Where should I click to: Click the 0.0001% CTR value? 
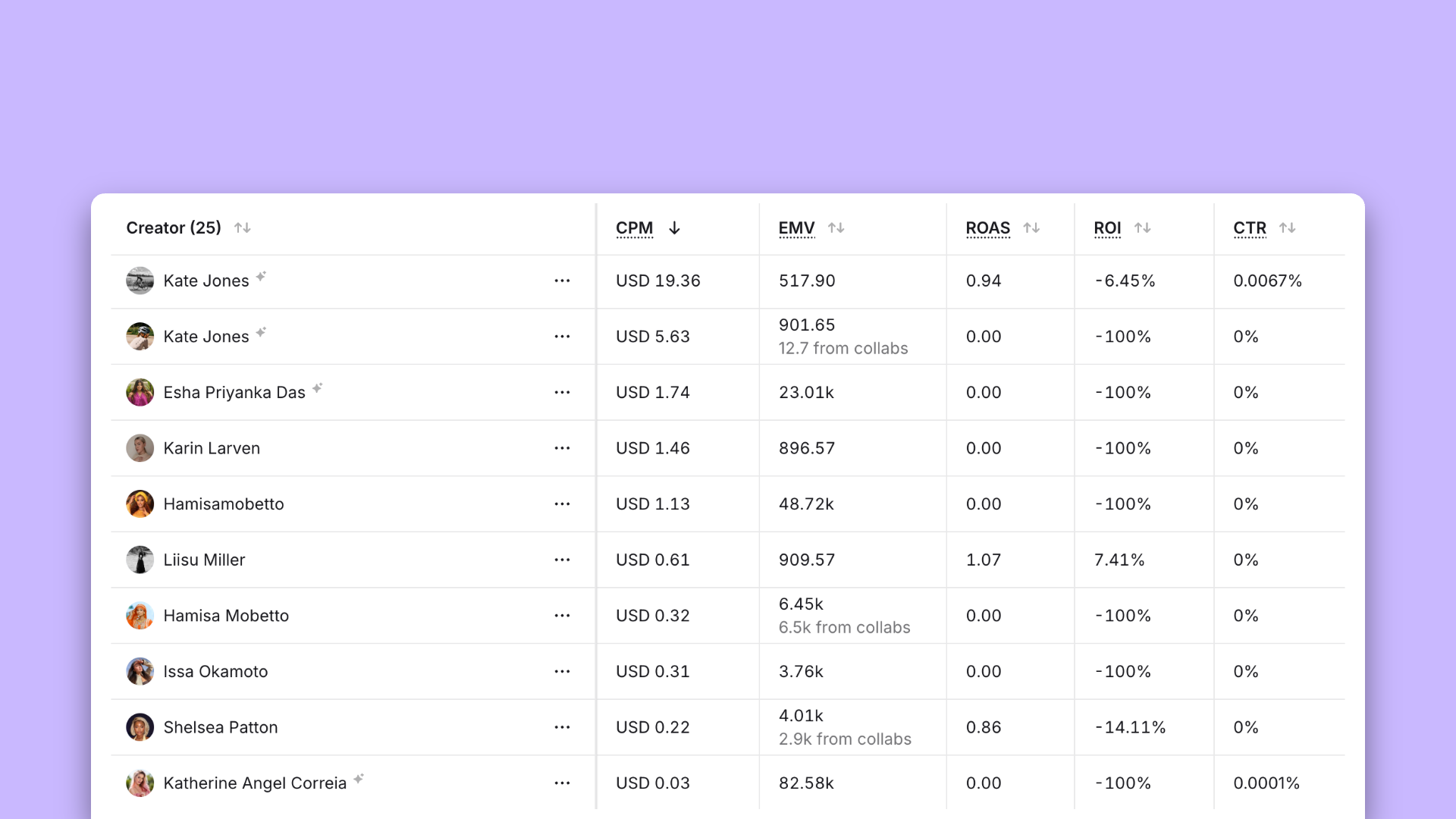[x=1266, y=783]
